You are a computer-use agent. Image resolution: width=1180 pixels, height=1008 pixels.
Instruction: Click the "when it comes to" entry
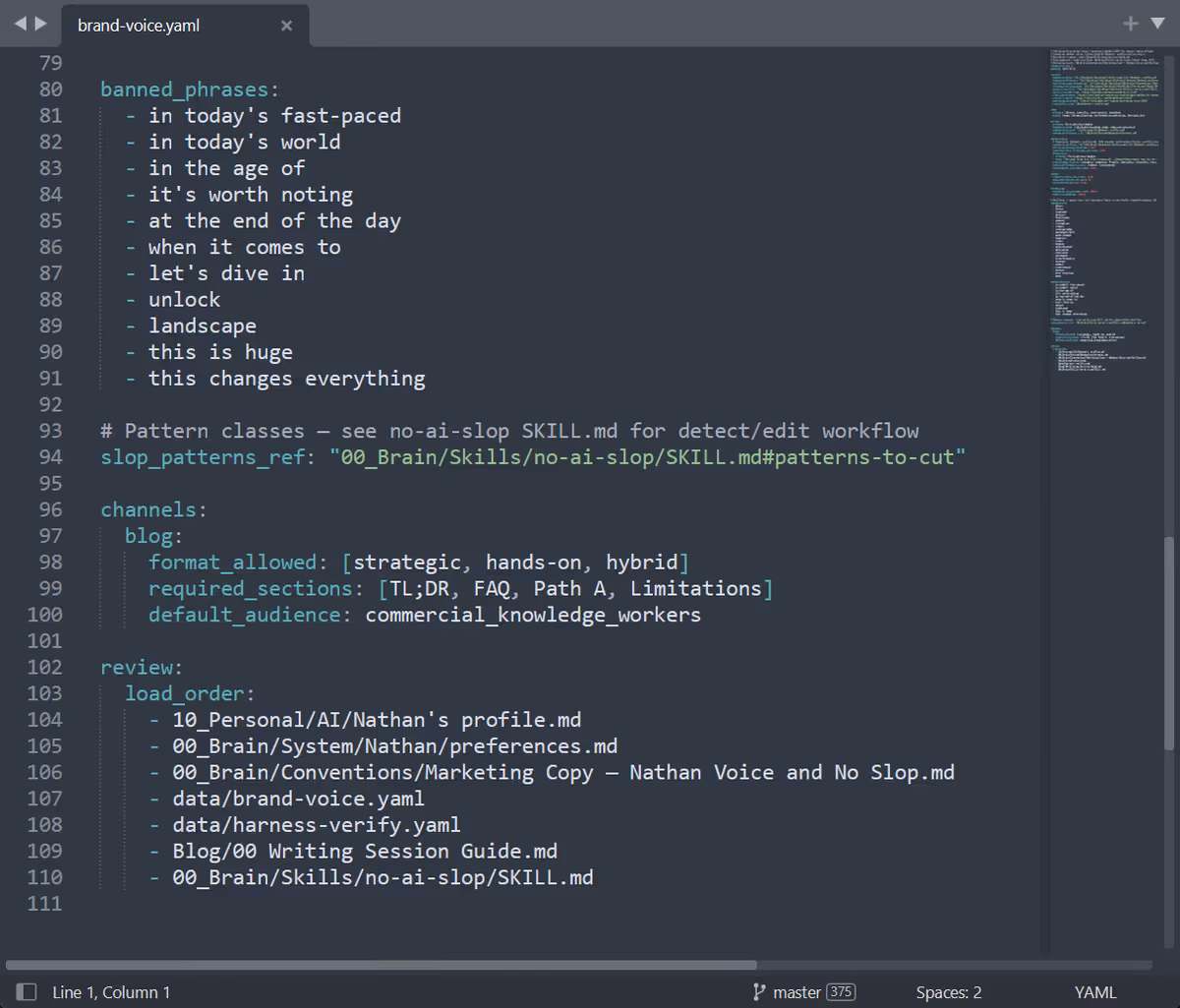[245, 247]
